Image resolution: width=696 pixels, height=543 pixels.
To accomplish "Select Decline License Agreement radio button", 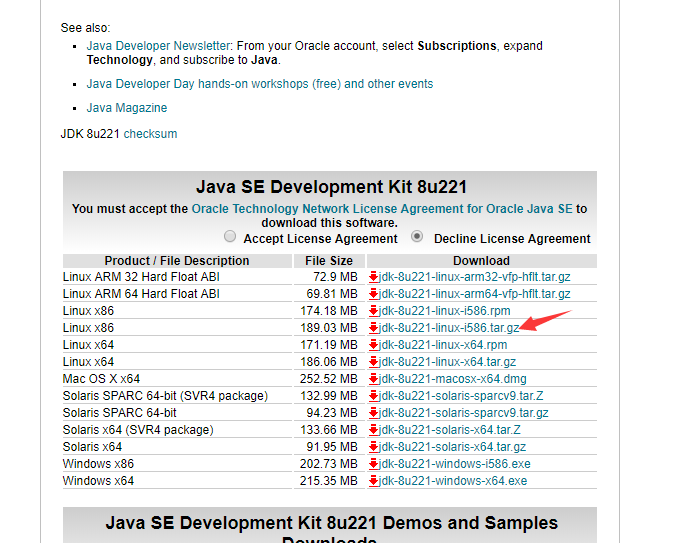I will point(417,236).
